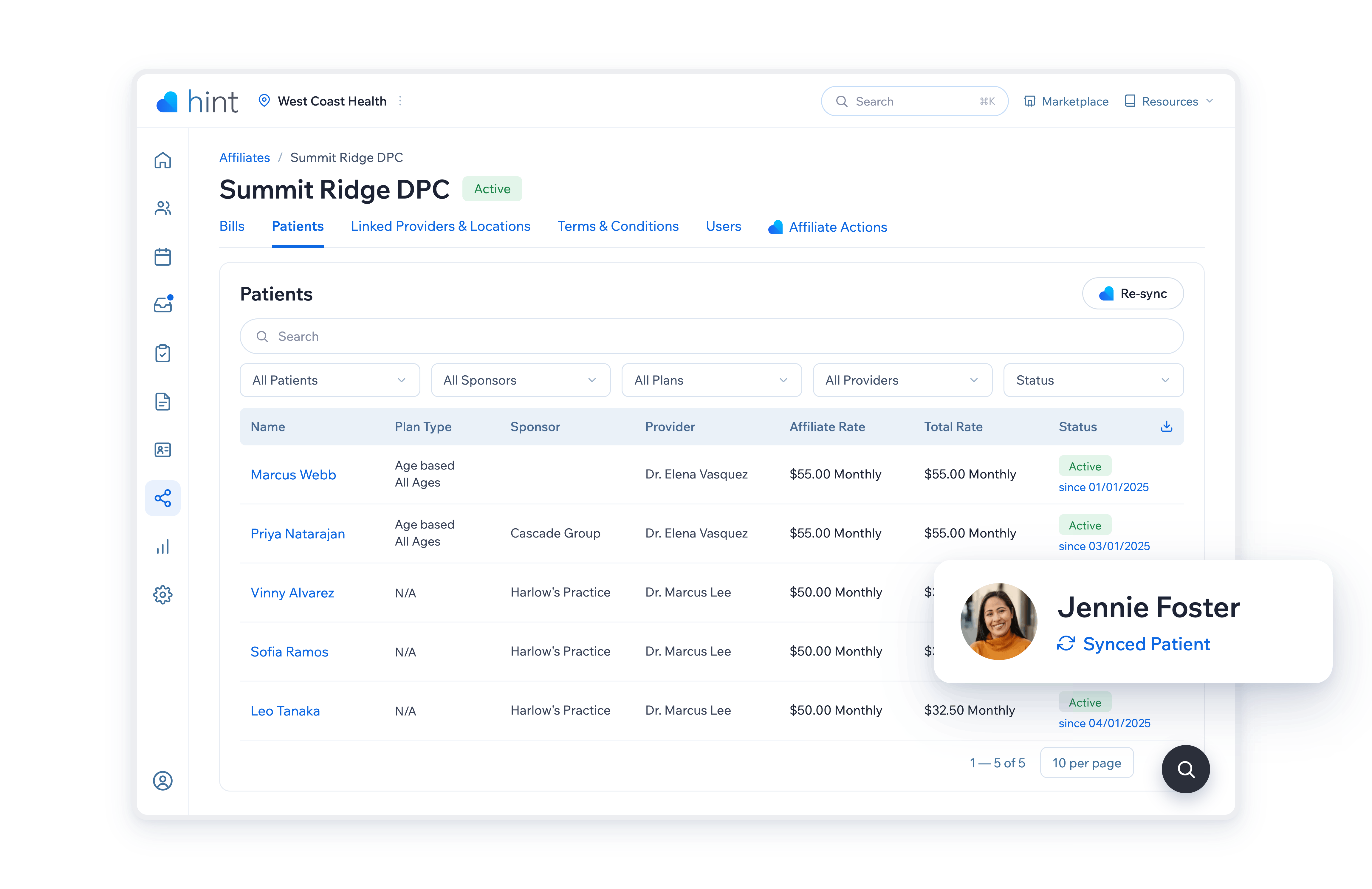Image resolution: width=1372 pixels, height=889 pixels.
Task: Click the location pin beside West Coast Health
Action: [264, 100]
